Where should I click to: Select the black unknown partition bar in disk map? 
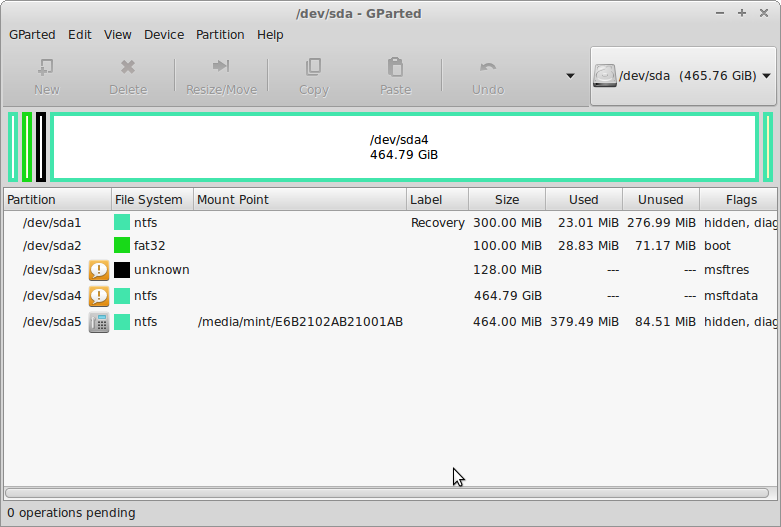click(x=41, y=147)
